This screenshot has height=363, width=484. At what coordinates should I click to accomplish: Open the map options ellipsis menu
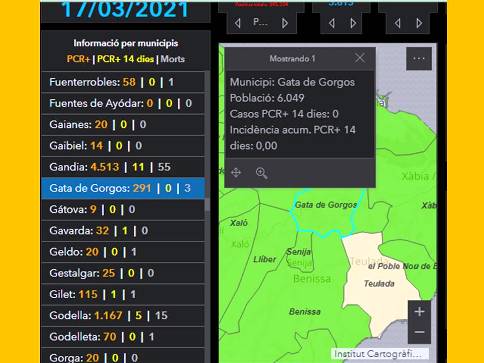(419, 59)
